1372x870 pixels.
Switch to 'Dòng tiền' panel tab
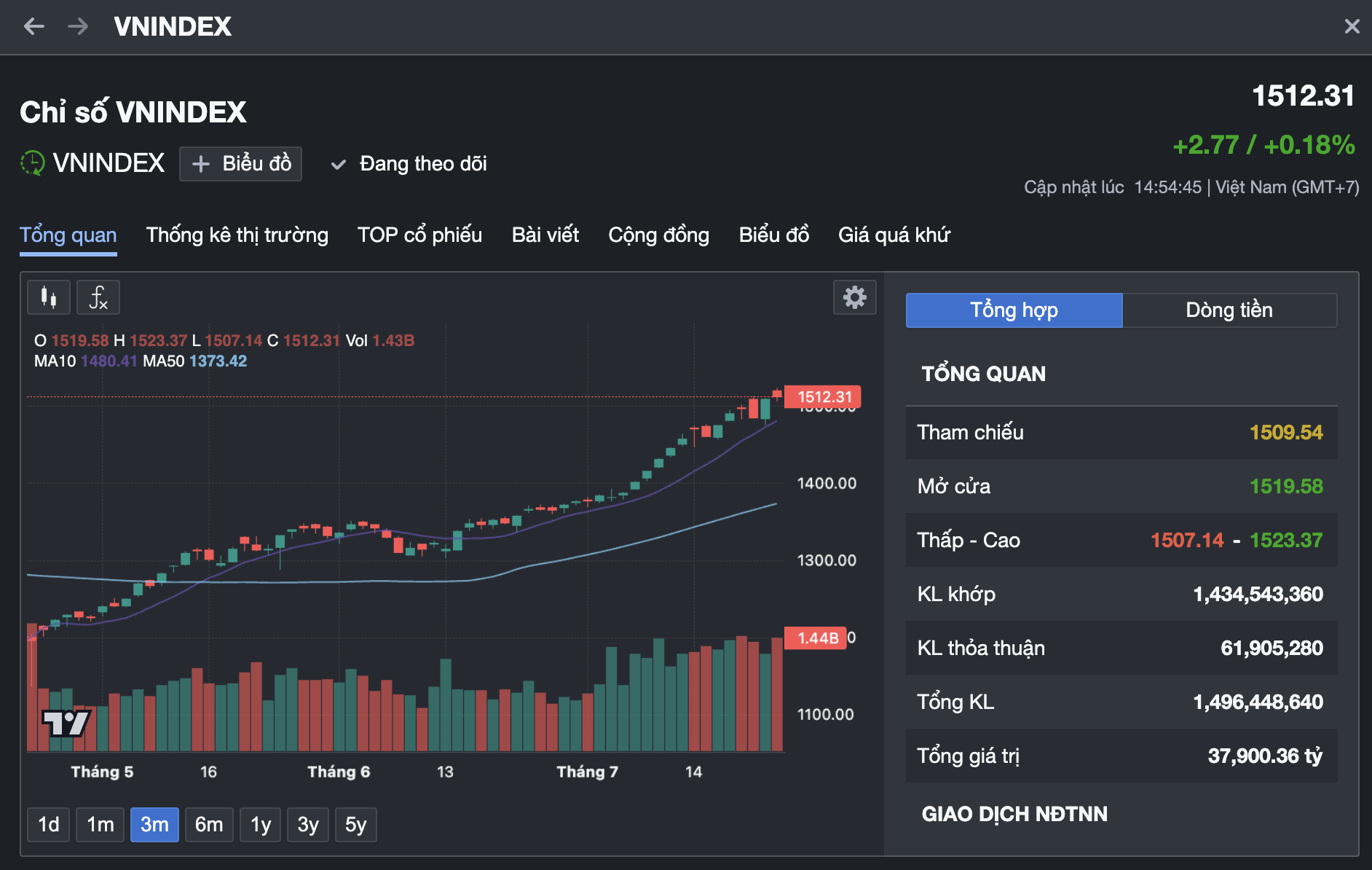point(1229,310)
